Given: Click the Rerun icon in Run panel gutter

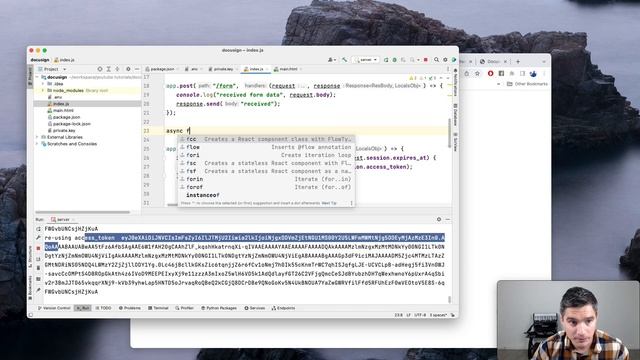Looking at the screenshot, I should (38, 229).
